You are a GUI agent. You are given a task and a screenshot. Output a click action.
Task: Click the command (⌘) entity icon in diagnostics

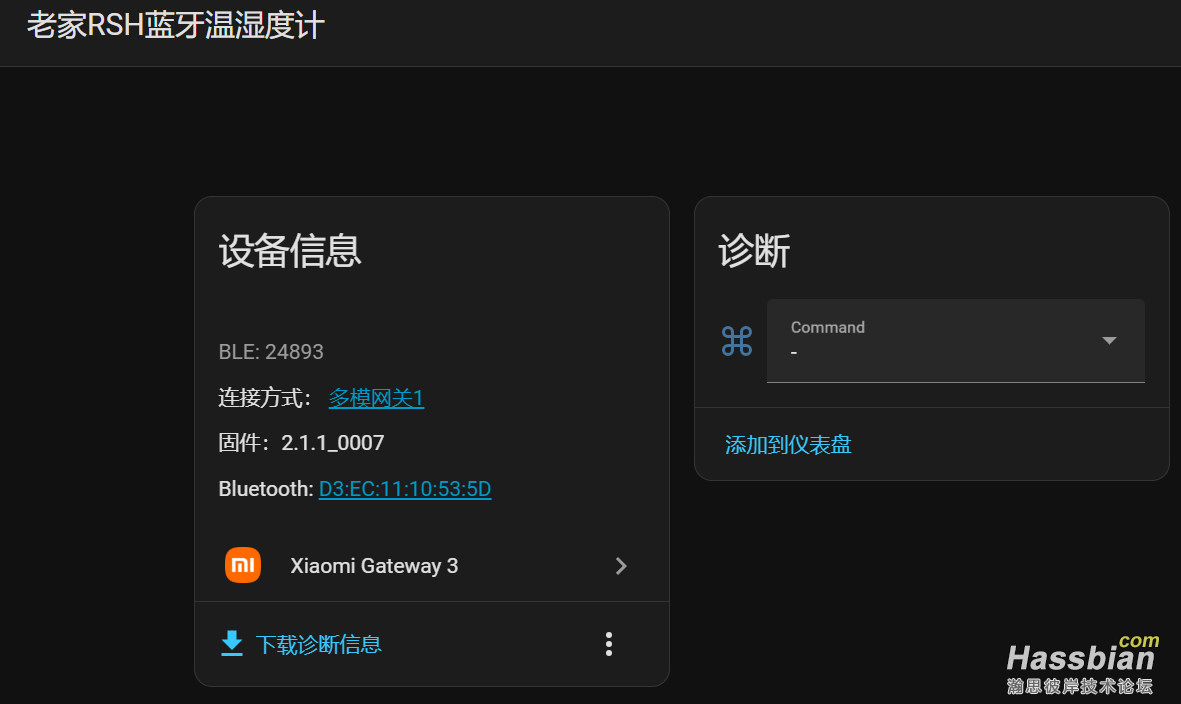click(736, 340)
